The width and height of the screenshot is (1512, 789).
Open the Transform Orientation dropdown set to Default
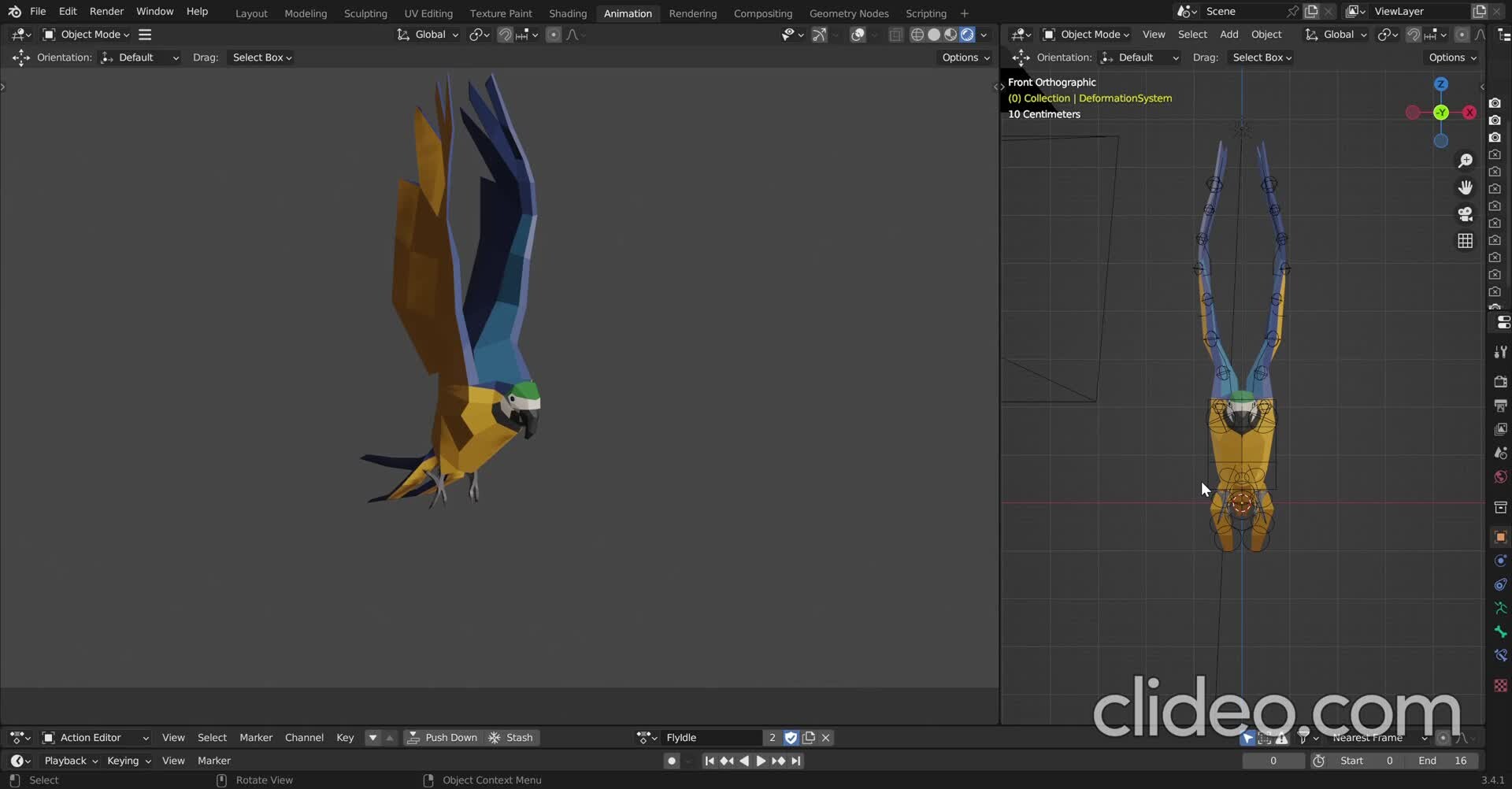click(x=140, y=57)
